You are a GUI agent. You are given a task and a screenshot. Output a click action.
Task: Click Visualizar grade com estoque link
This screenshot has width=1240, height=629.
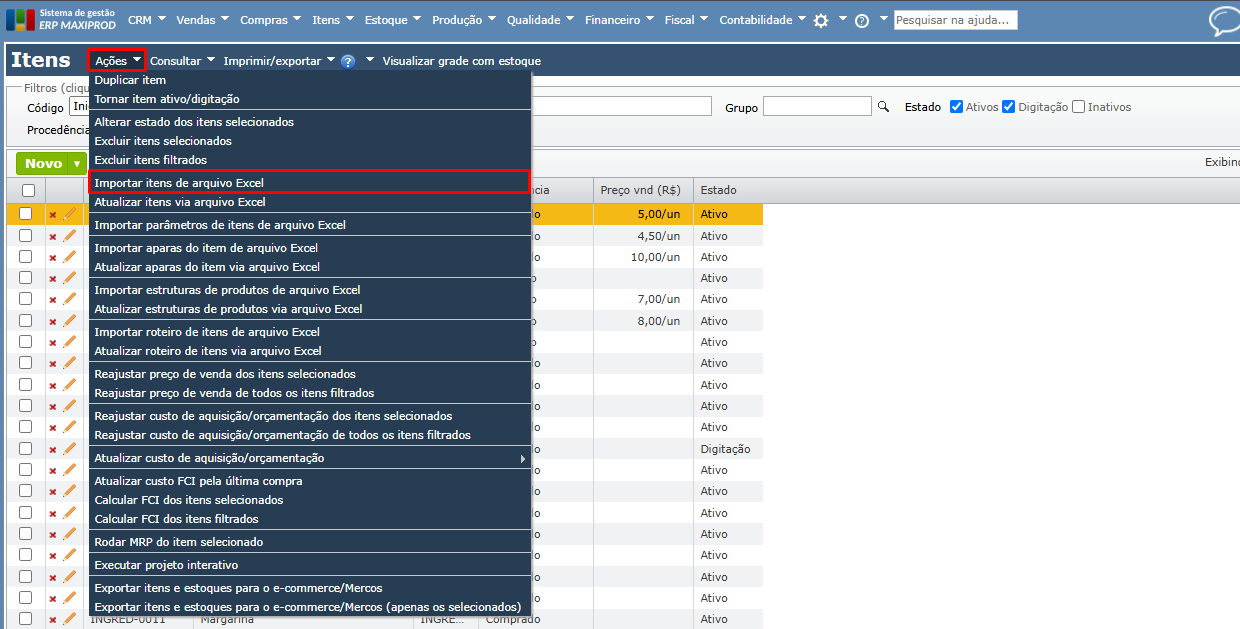pyautogui.click(x=461, y=61)
